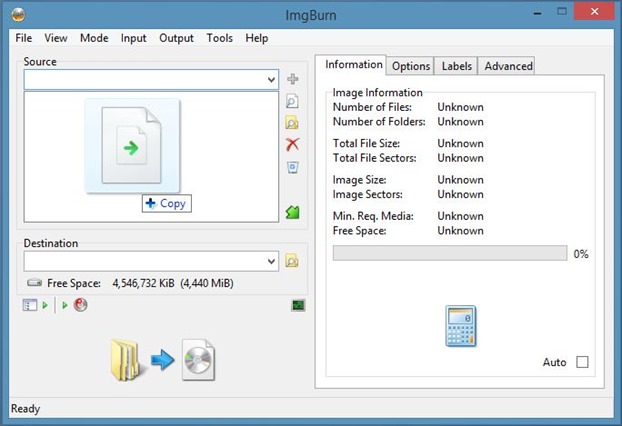Click the drive icon next to Free Space
622x426 pixels.
click(35, 283)
